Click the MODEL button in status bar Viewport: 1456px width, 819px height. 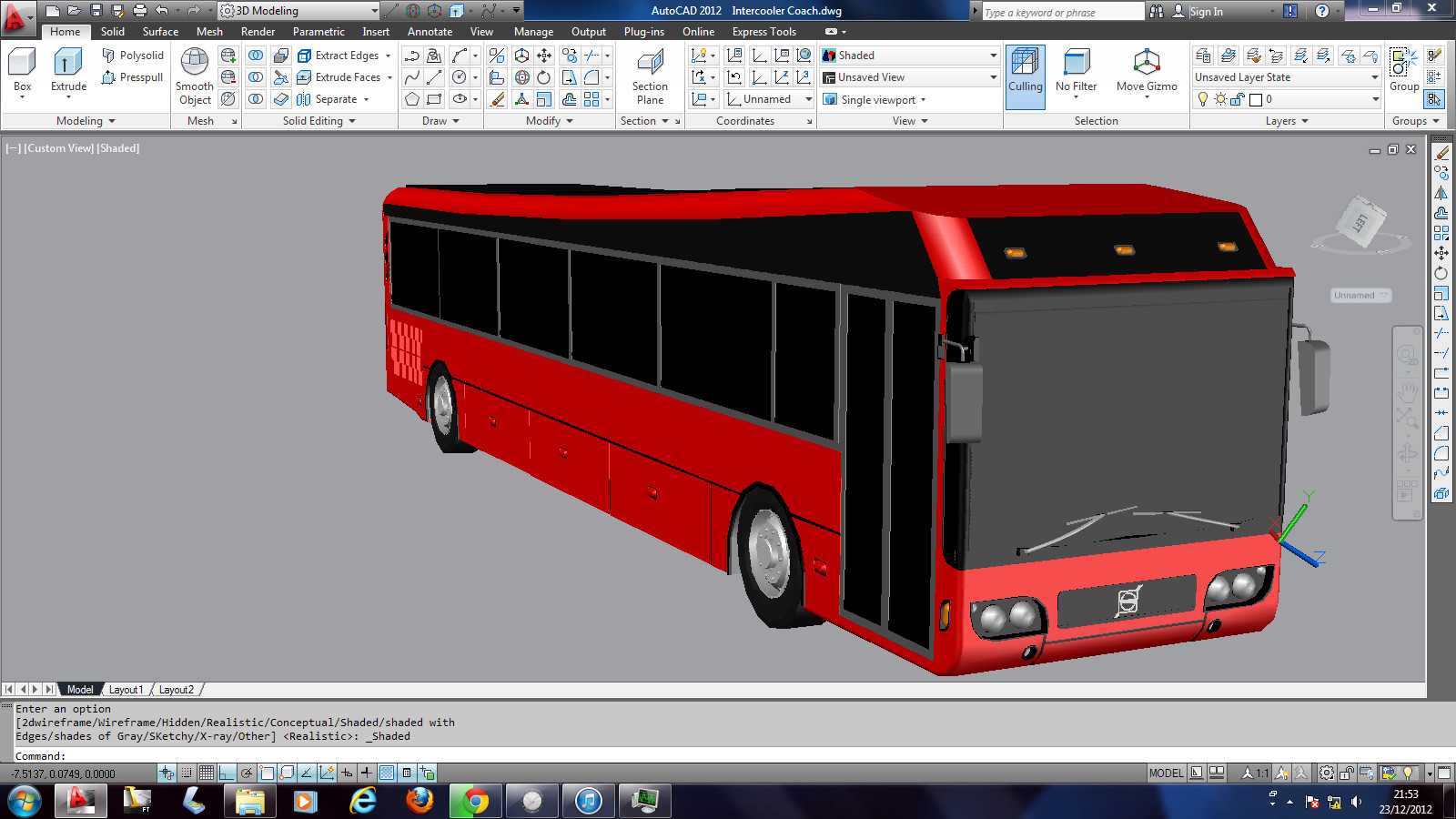(1166, 773)
